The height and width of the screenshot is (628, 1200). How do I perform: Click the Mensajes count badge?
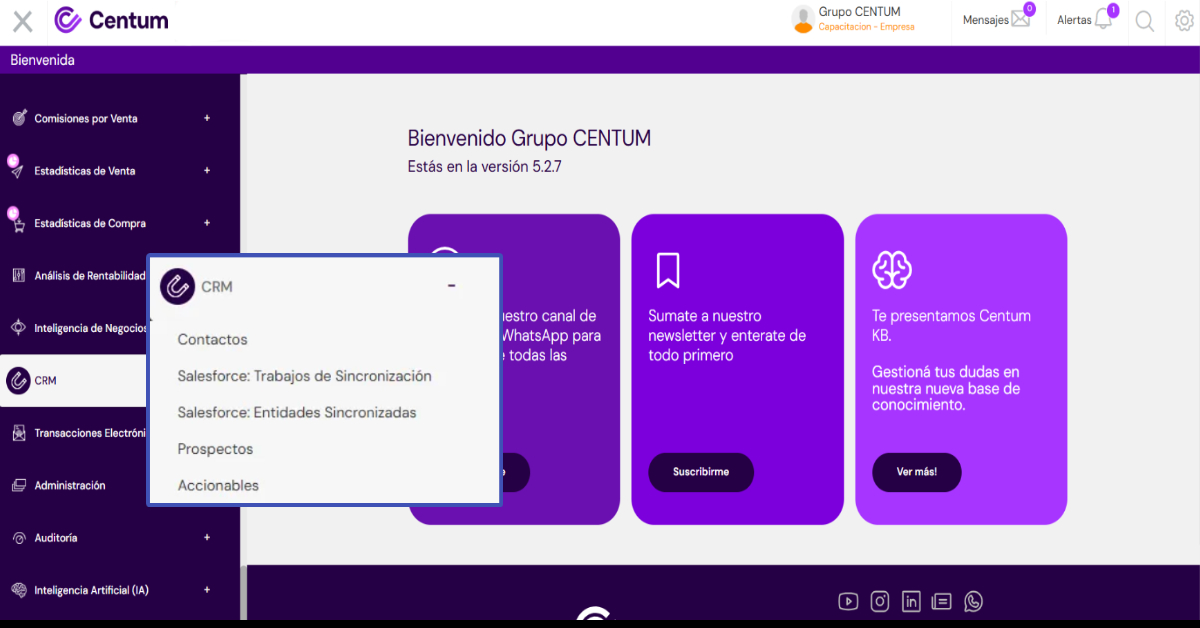(1029, 9)
